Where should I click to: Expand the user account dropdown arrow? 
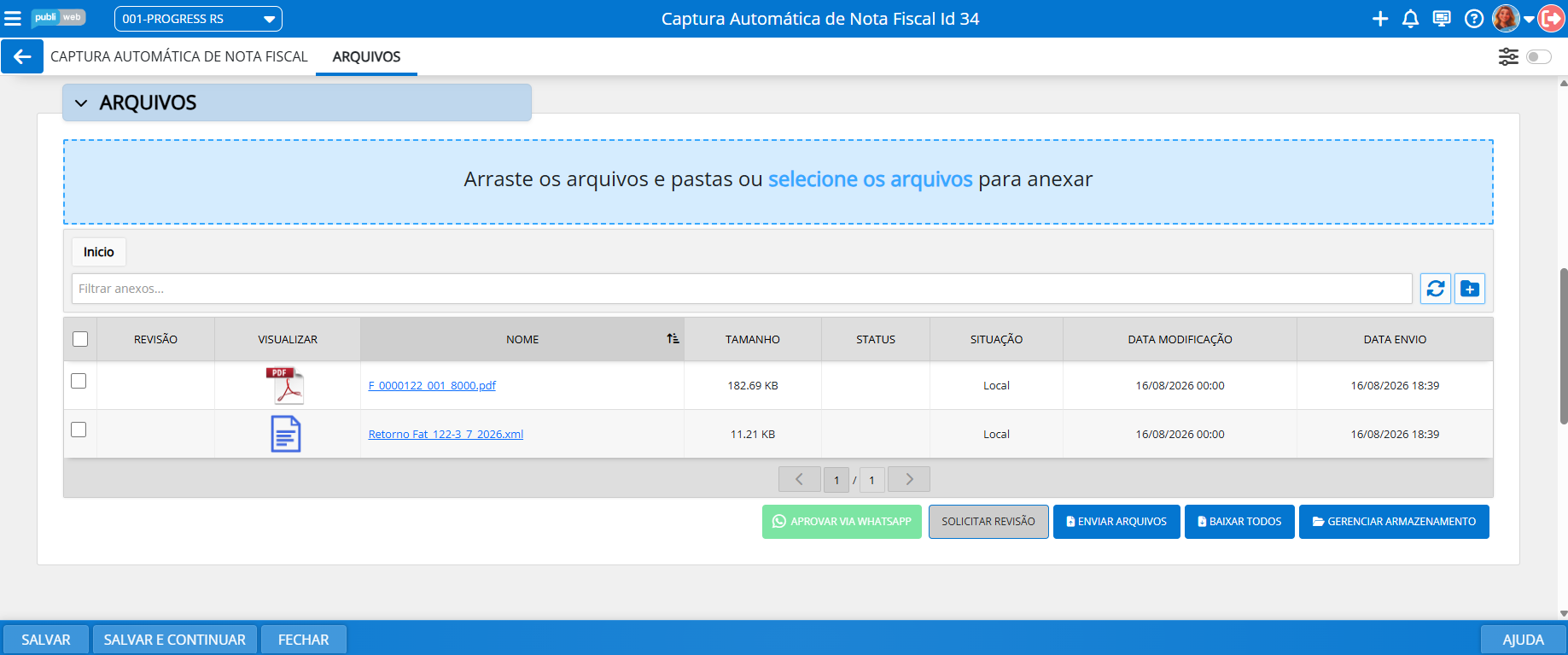(1529, 19)
